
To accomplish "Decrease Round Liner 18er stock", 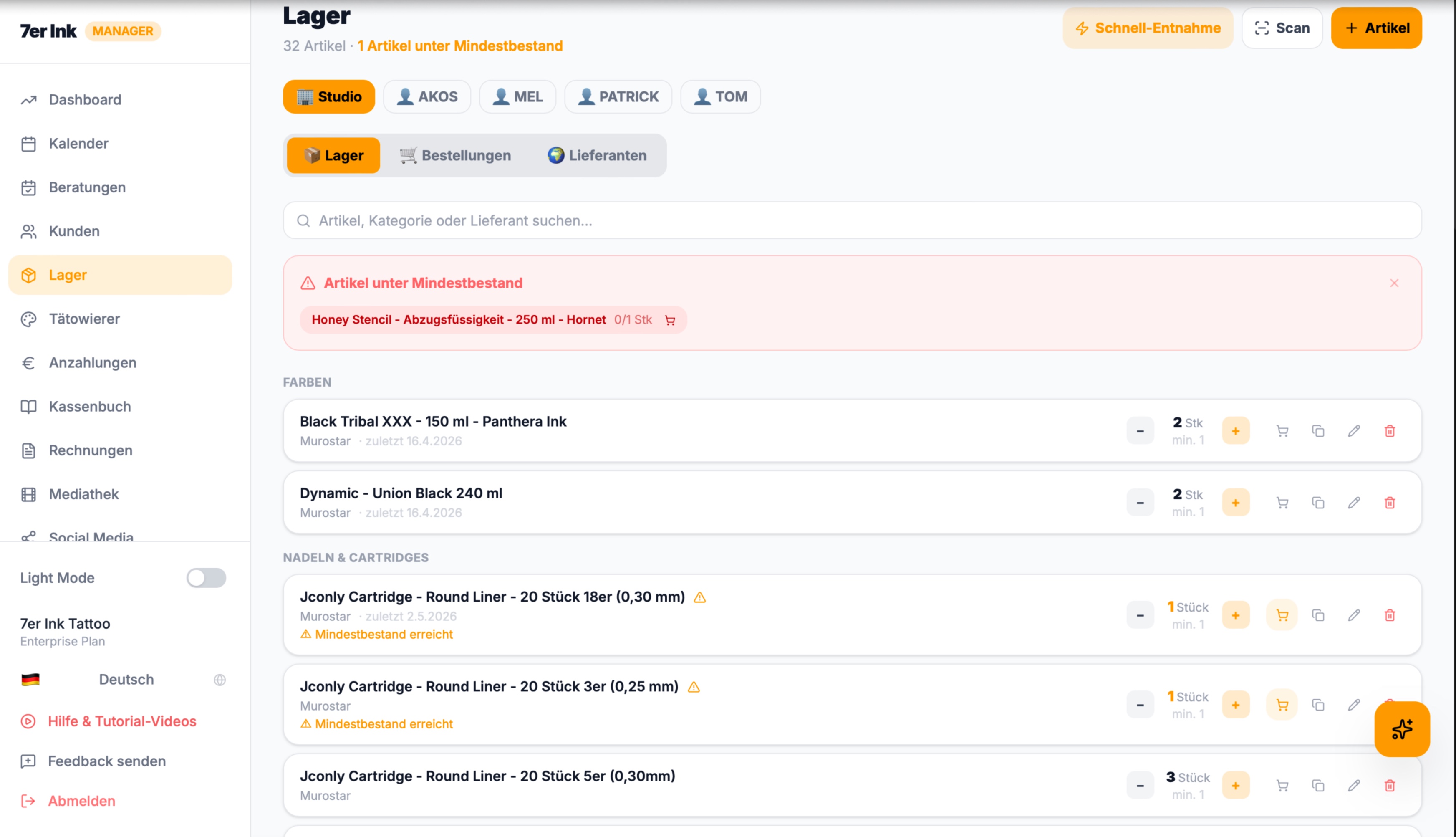I will tap(1140, 616).
